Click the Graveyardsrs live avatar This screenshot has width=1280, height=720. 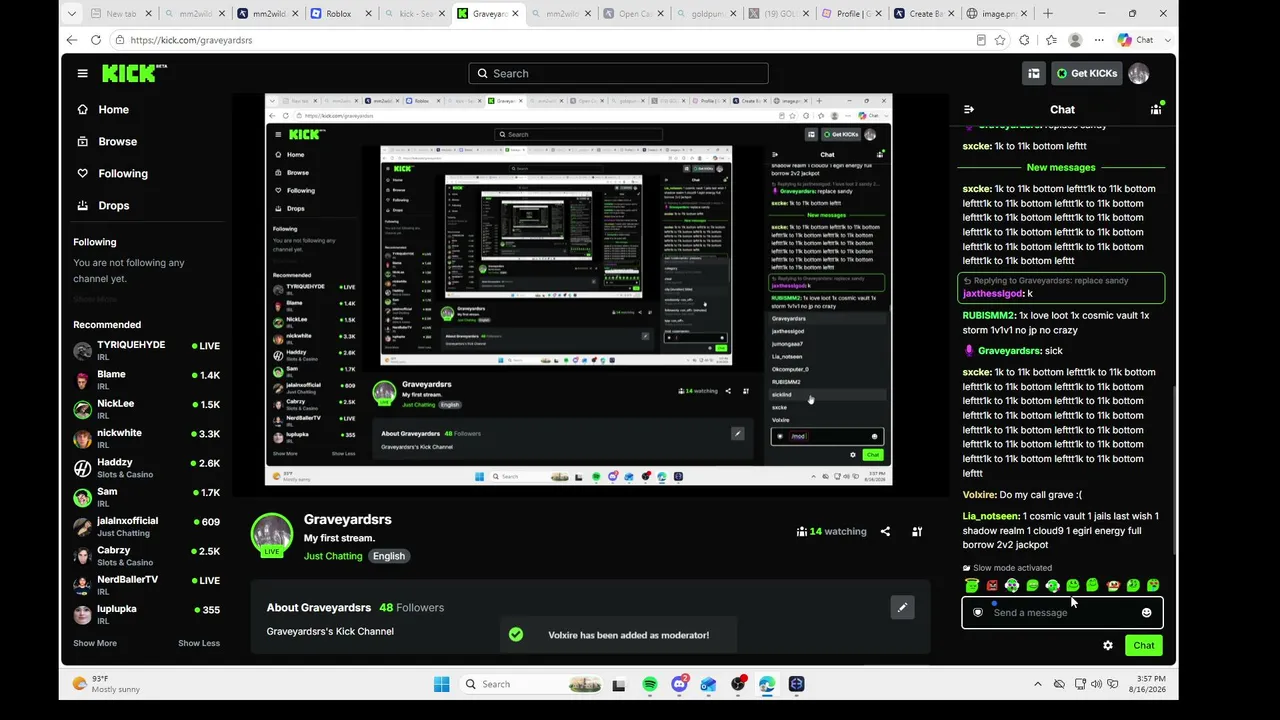coord(272,534)
